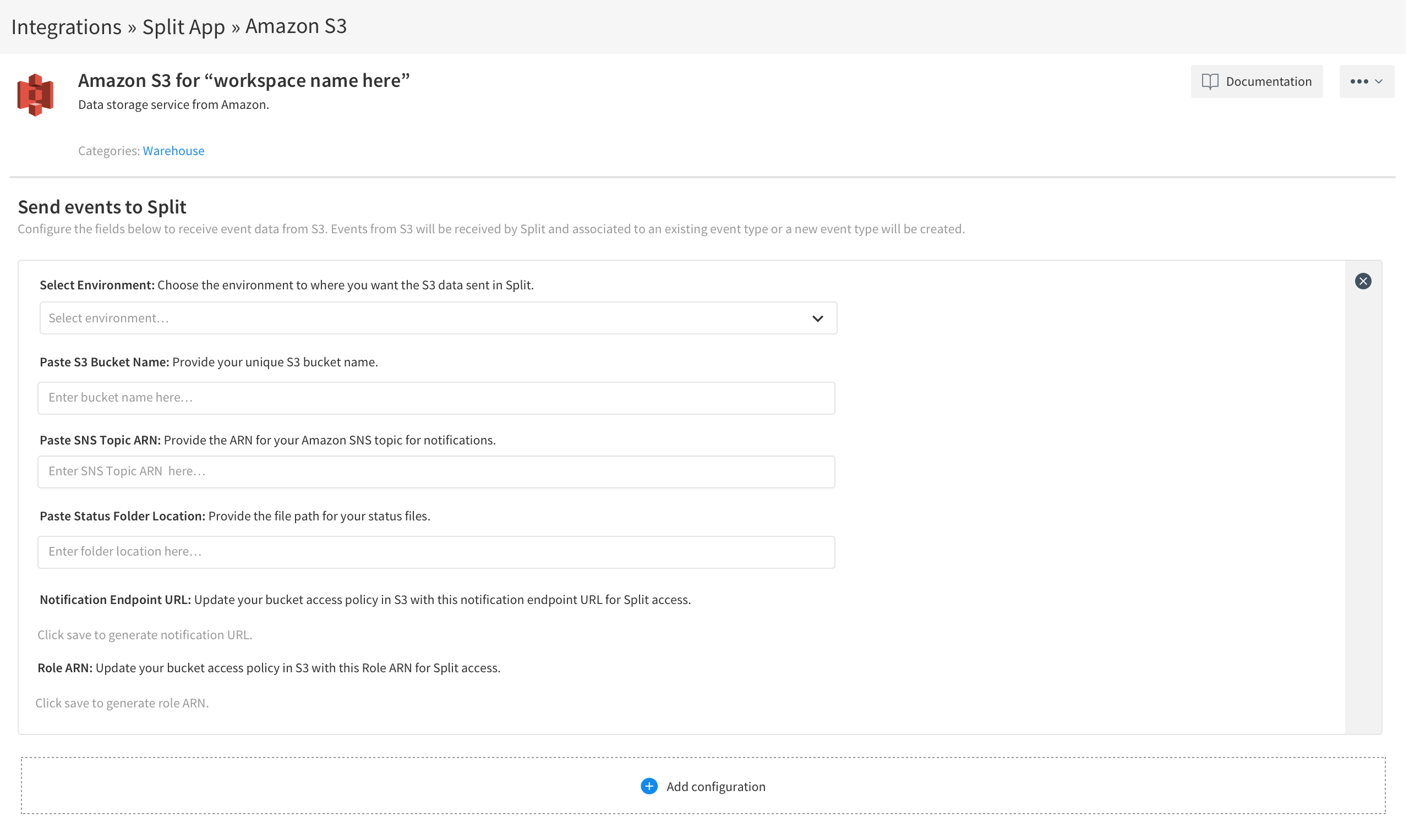
Task: Click the ellipsis overflow menu icon
Action: [x=1358, y=81]
